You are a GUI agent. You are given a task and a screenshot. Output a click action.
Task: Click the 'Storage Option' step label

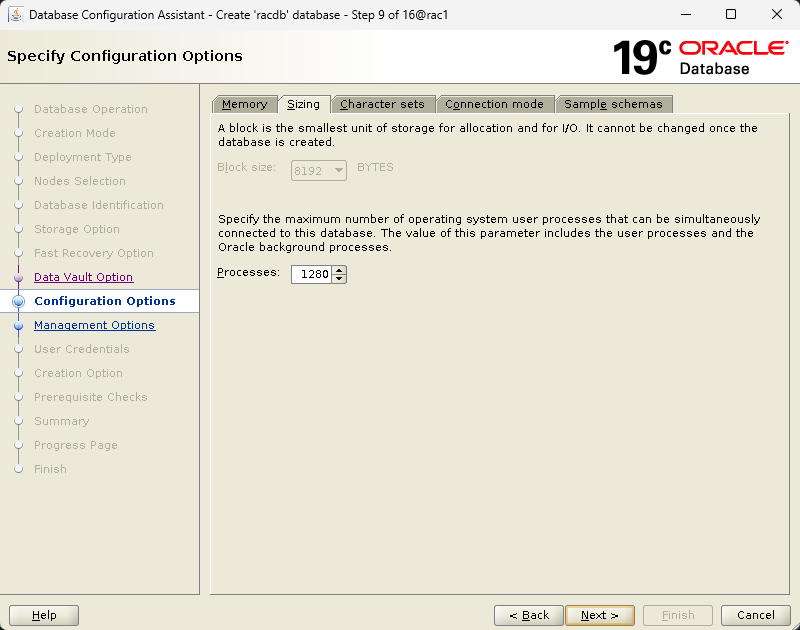click(77, 229)
